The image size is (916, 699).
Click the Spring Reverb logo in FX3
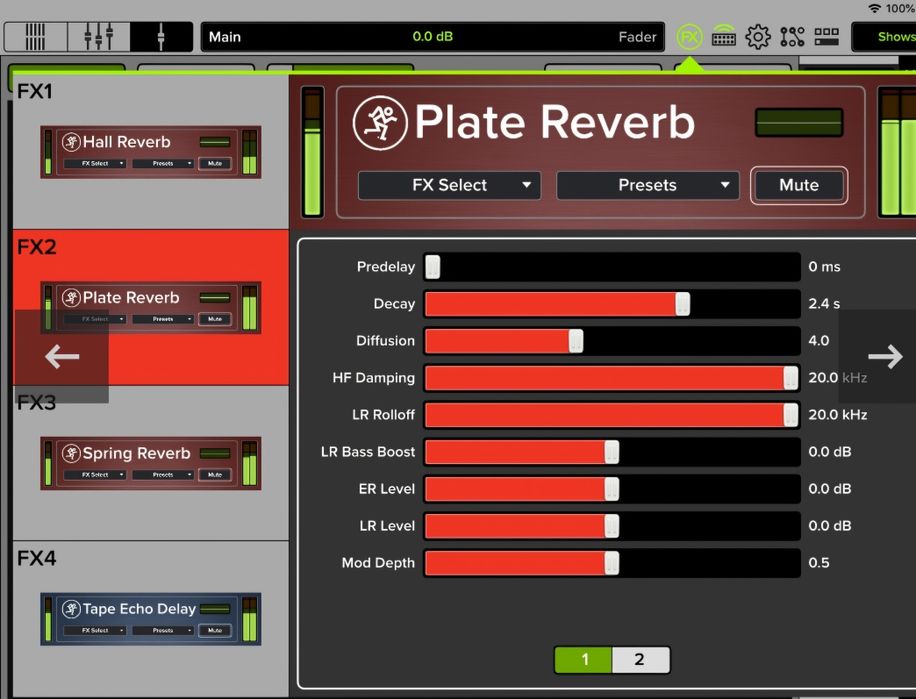pos(71,453)
